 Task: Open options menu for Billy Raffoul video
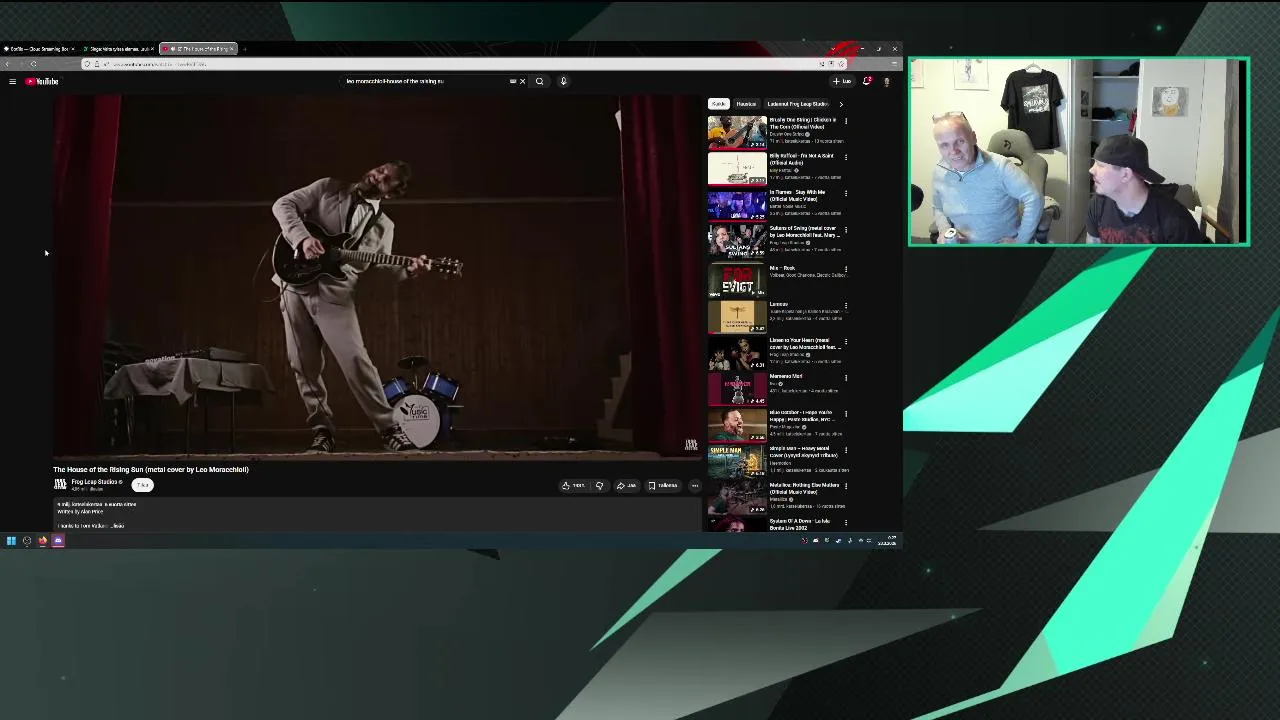click(846, 157)
